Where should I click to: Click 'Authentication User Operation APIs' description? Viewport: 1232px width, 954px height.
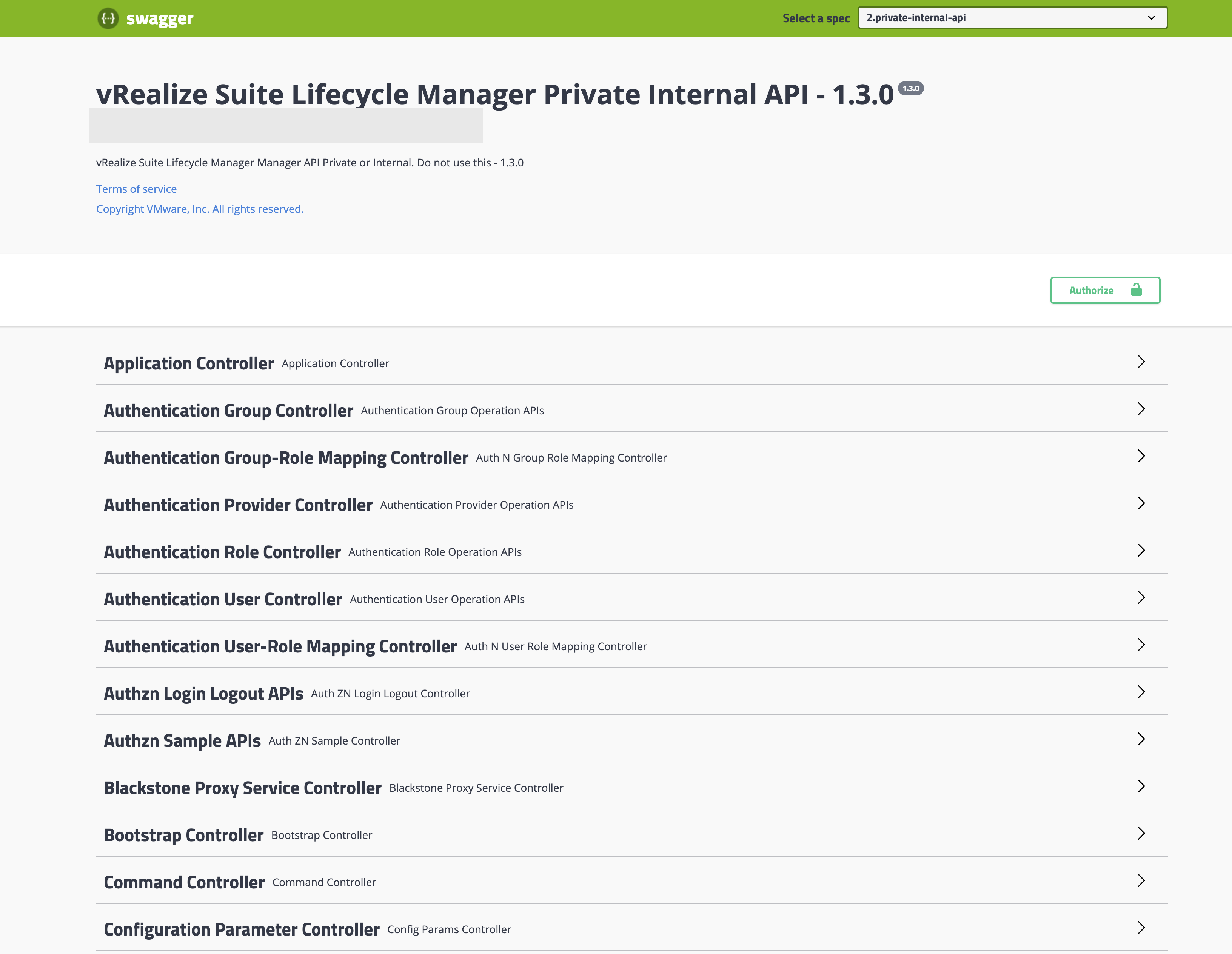[x=437, y=599]
